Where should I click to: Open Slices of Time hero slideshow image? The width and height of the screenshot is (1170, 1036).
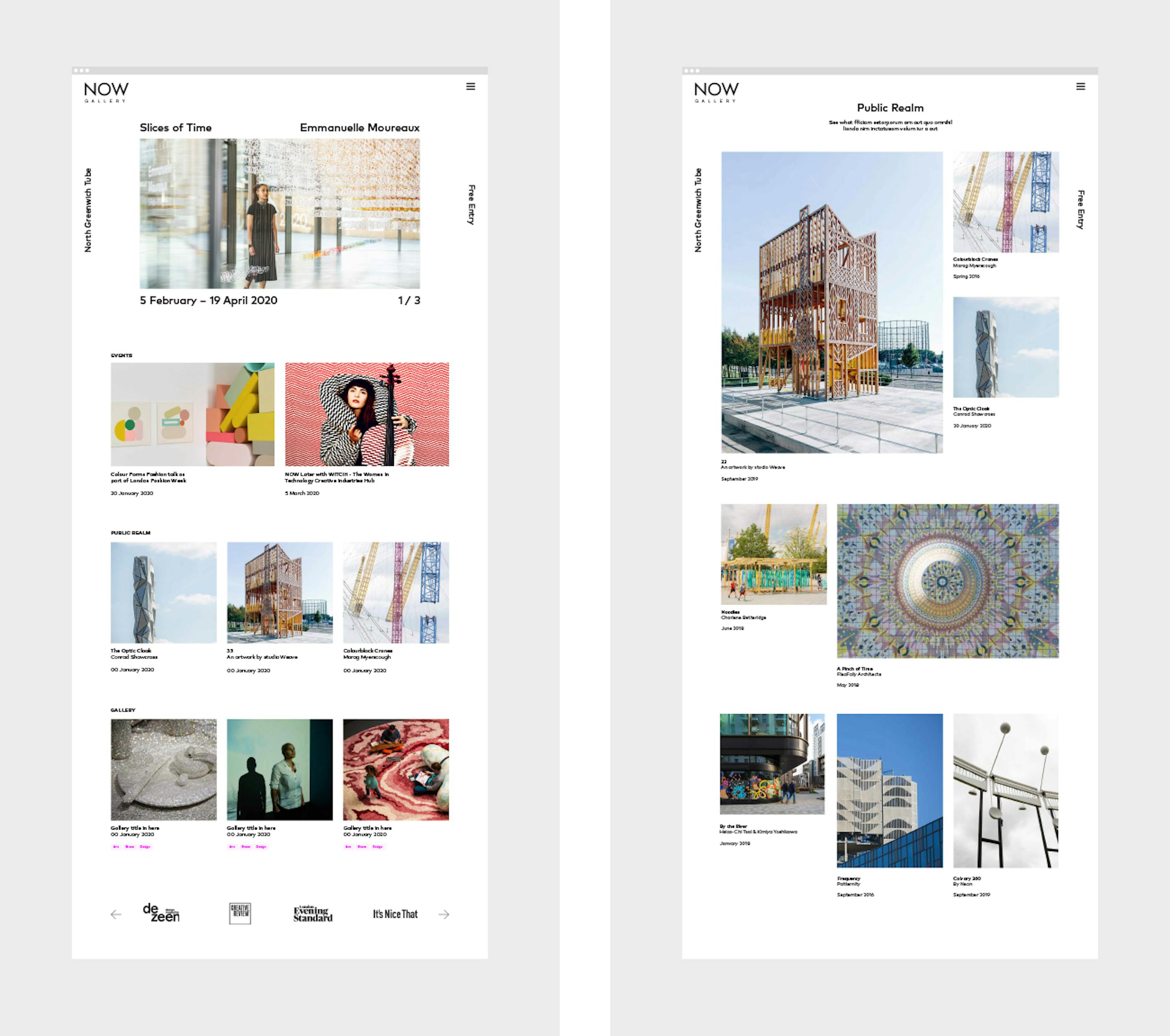point(279,213)
